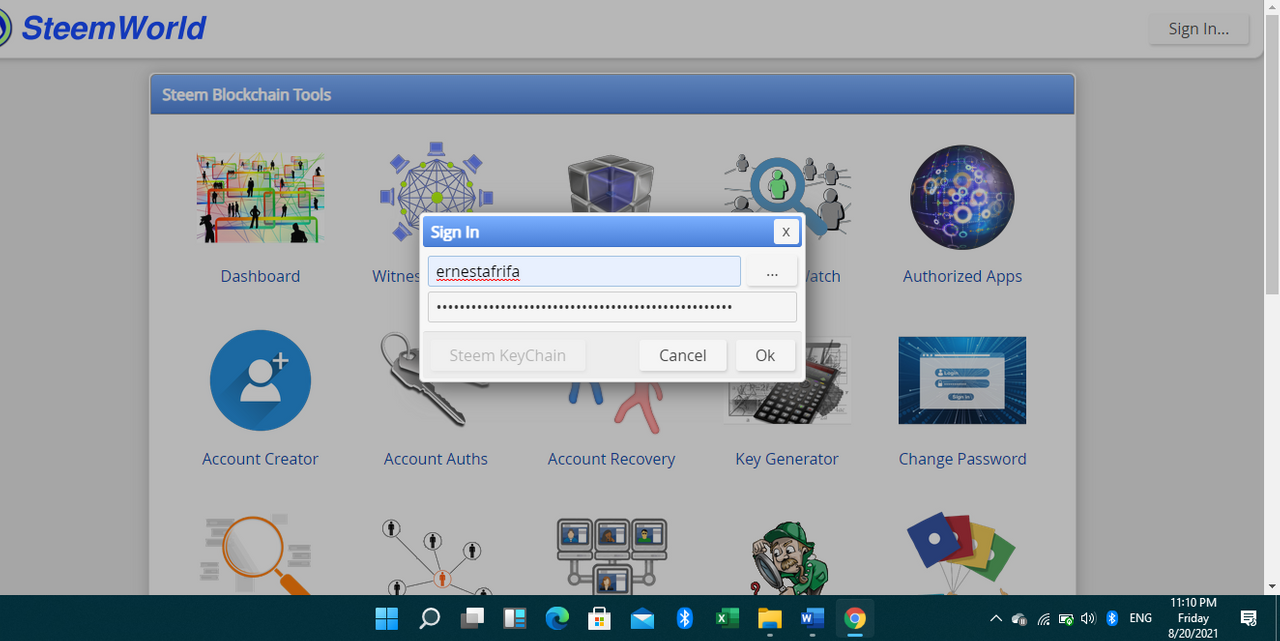The height and width of the screenshot is (641, 1280).
Task: Open the Change Password link
Action: [x=962, y=459]
